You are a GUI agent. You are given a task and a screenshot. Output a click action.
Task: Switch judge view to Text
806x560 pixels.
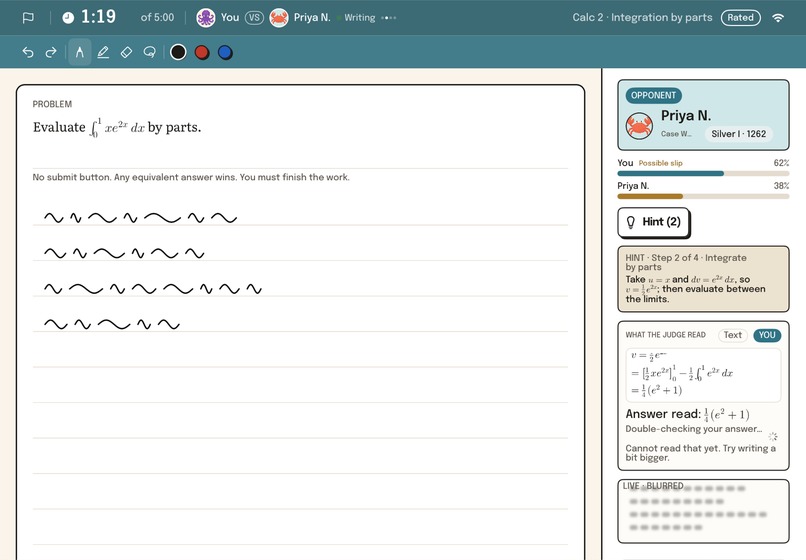click(x=732, y=335)
